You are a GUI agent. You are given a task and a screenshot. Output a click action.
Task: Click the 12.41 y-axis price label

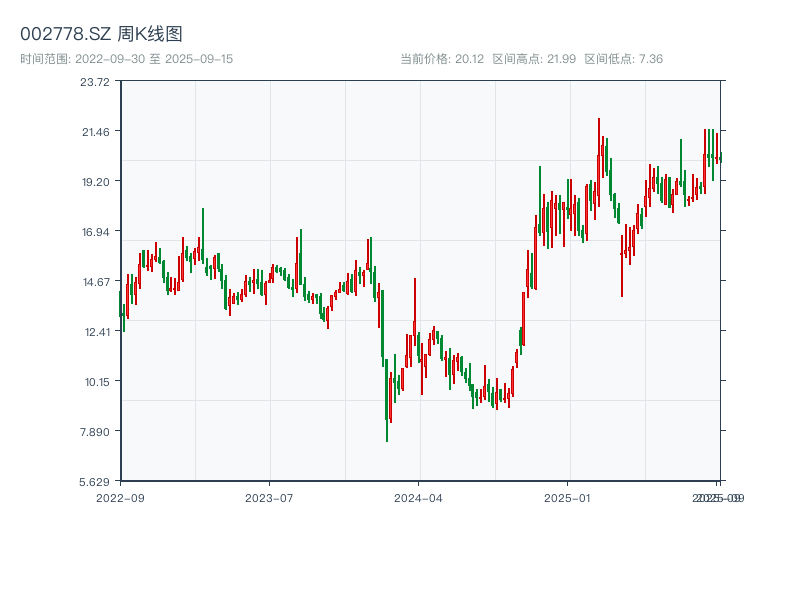96,332
